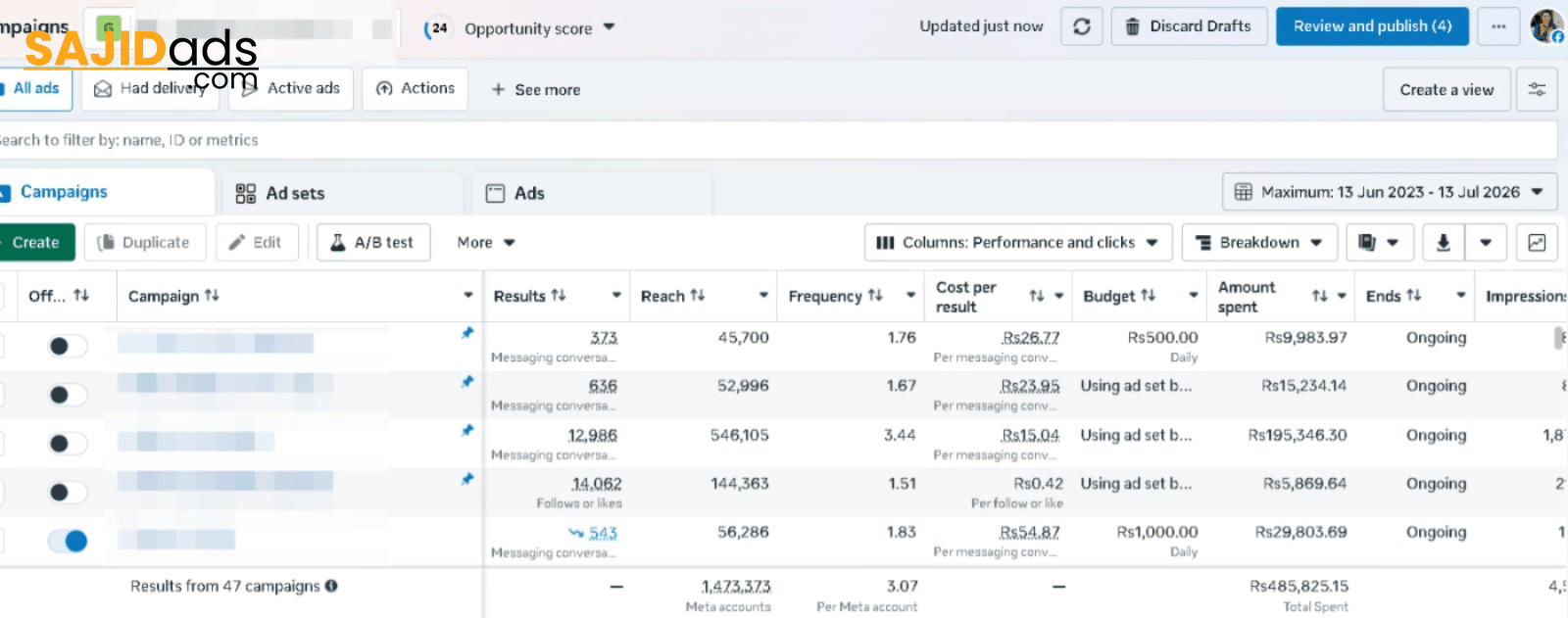The image size is (1568, 618).
Task: Click pin icon on 373 results row
Action: click(x=467, y=333)
